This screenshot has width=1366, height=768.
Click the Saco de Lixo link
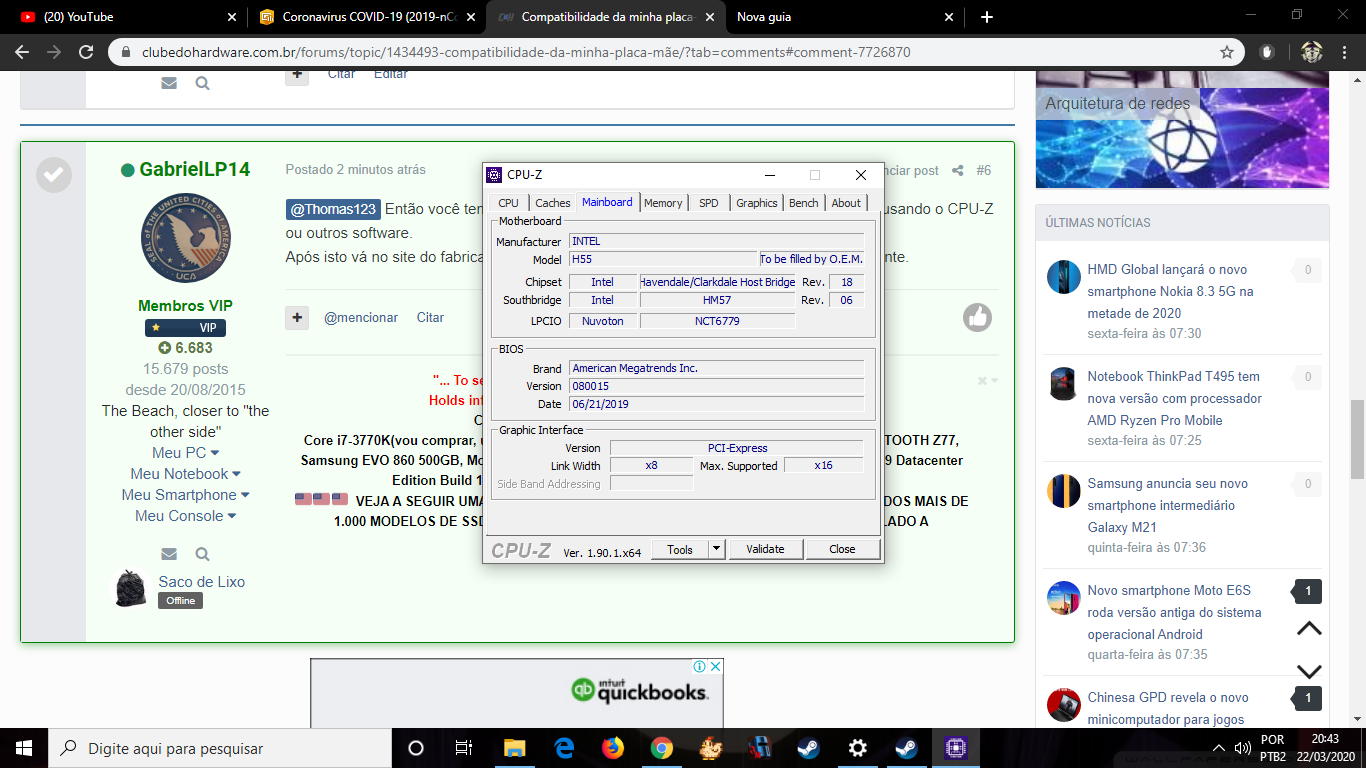(201, 582)
